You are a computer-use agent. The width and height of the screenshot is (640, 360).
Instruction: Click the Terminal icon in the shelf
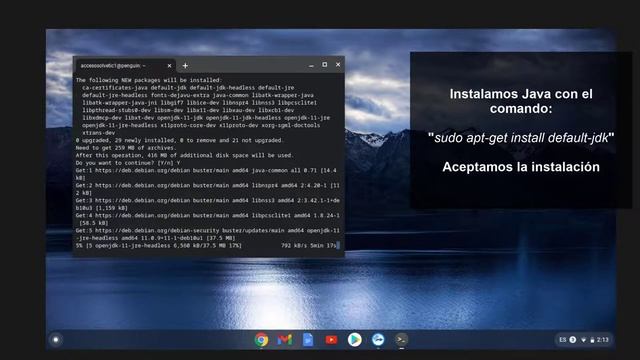[402, 340]
